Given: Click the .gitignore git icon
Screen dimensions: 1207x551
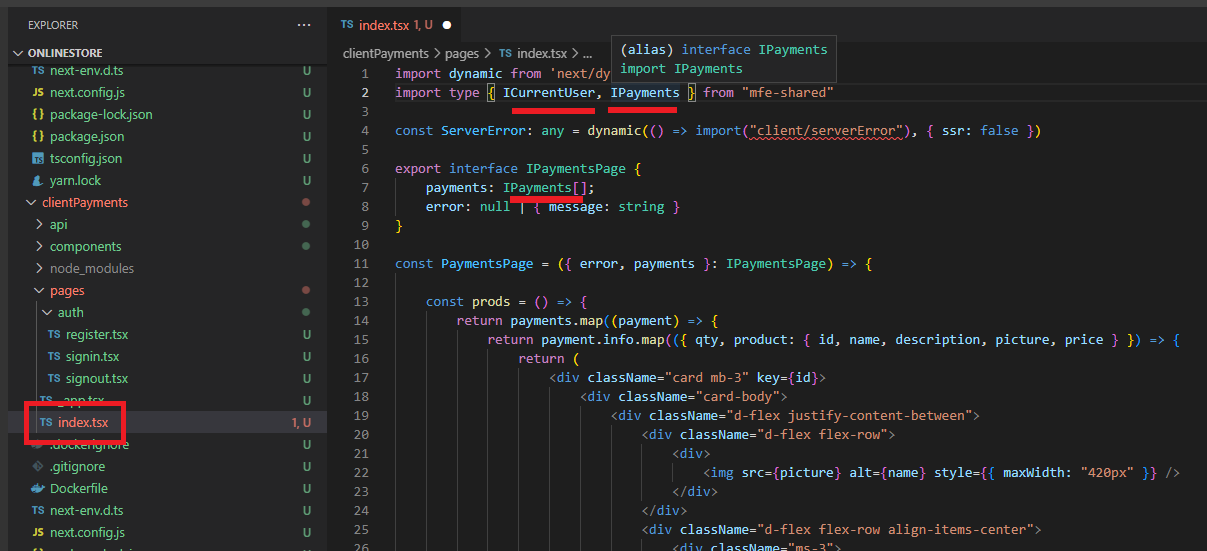Looking at the screenshot, I should pos(38,467).
